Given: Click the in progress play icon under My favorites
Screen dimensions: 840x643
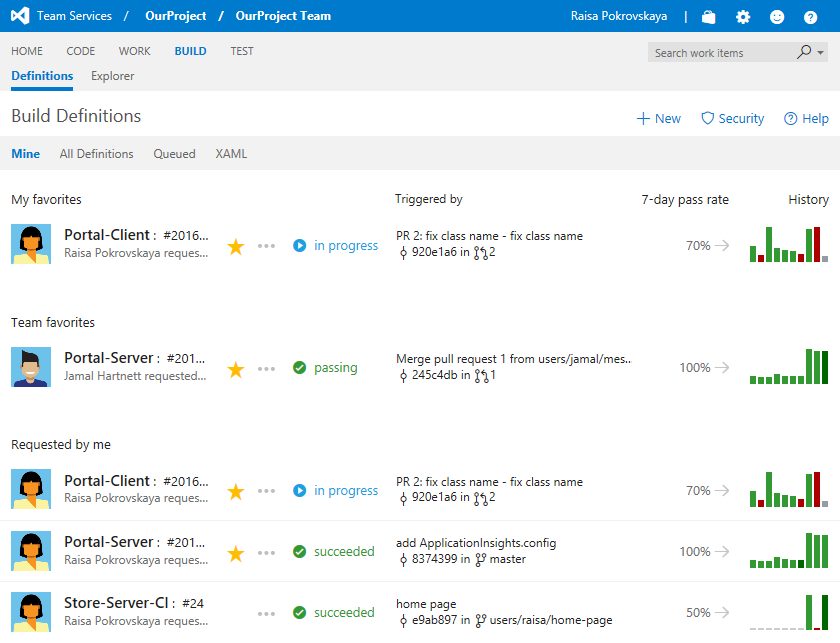Looking at the screenshot, I should [299, 245].
